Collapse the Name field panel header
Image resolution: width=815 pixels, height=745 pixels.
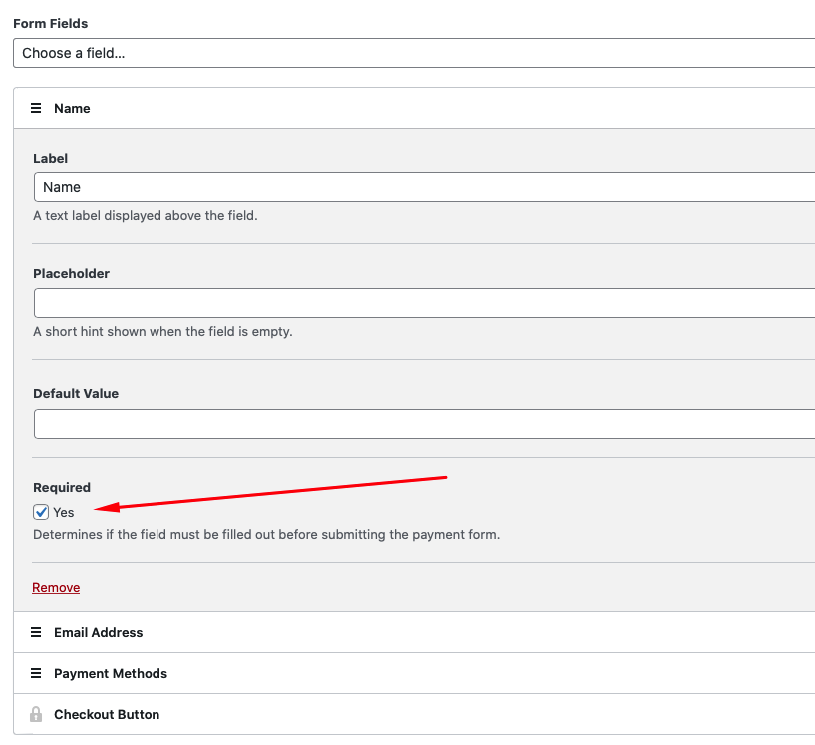[x=400, y=108]
